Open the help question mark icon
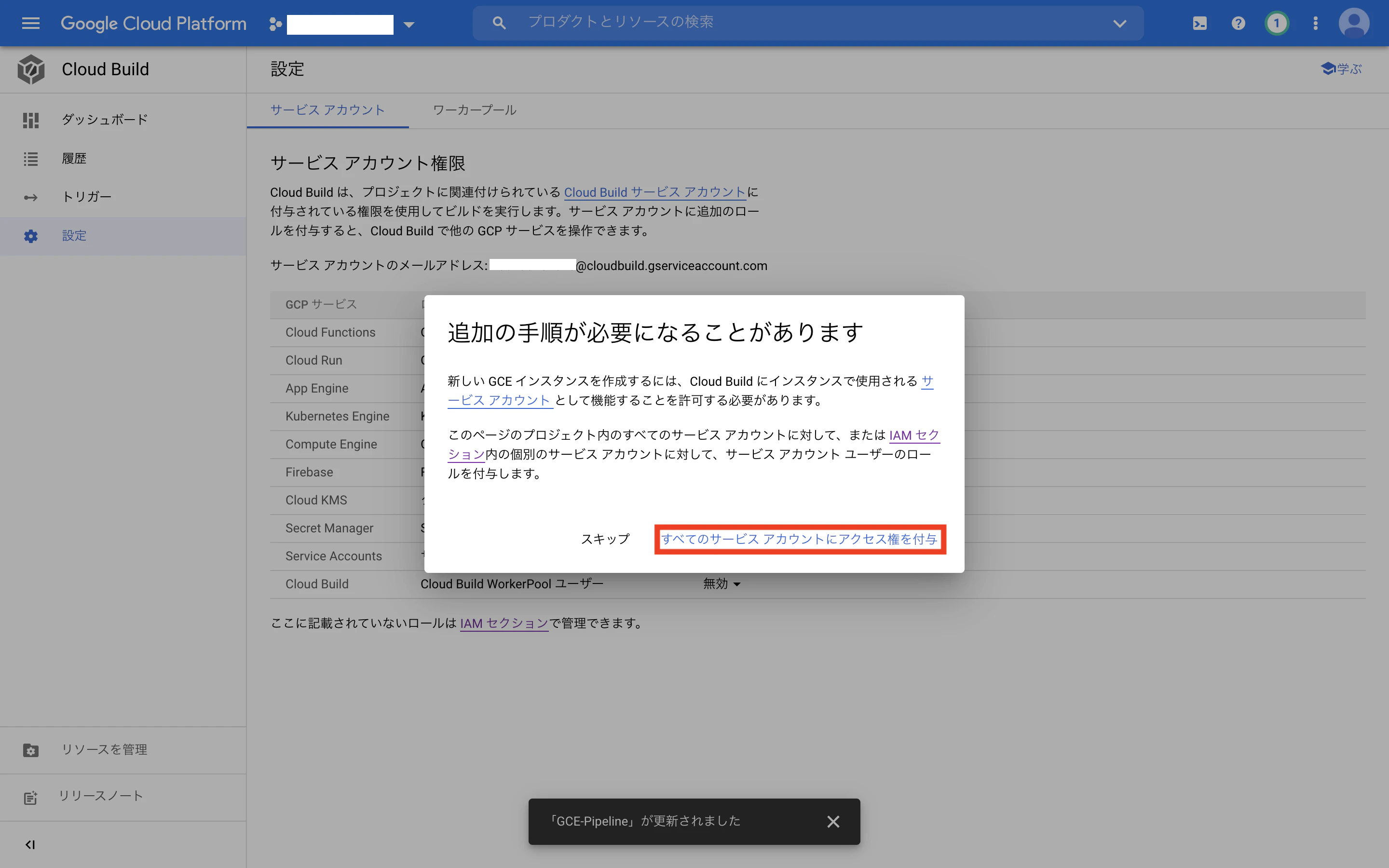This screenshot has height=868, width=1389. pos(1238,23)
